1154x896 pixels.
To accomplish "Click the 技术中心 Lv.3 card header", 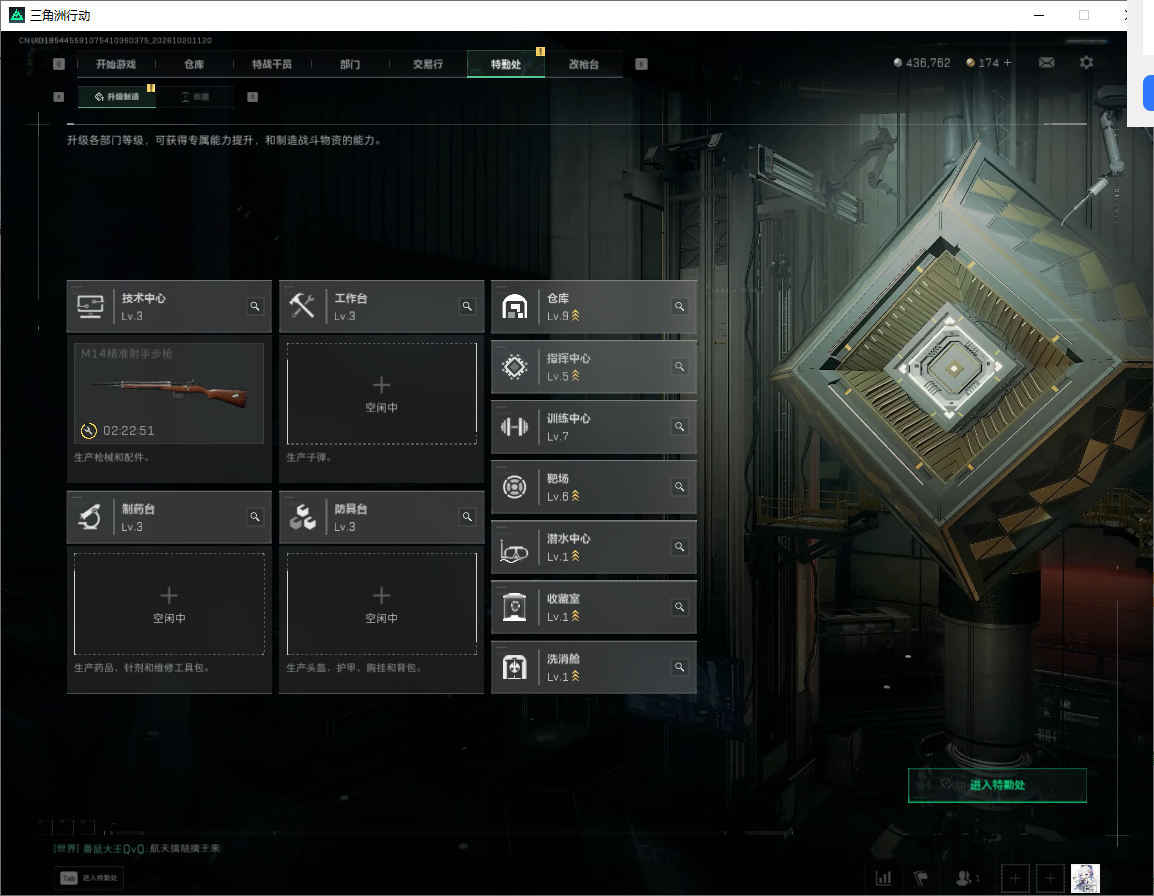I will [x=169, y=306].
